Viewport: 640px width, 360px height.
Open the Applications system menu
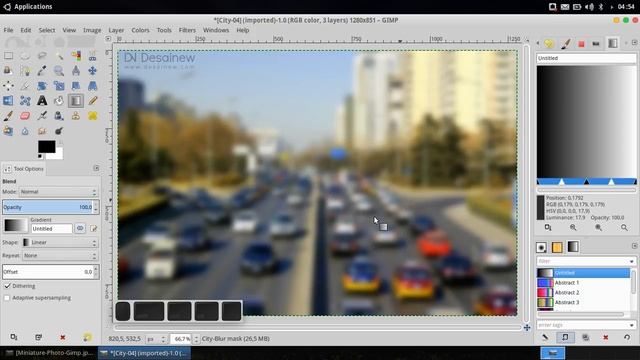28,7
